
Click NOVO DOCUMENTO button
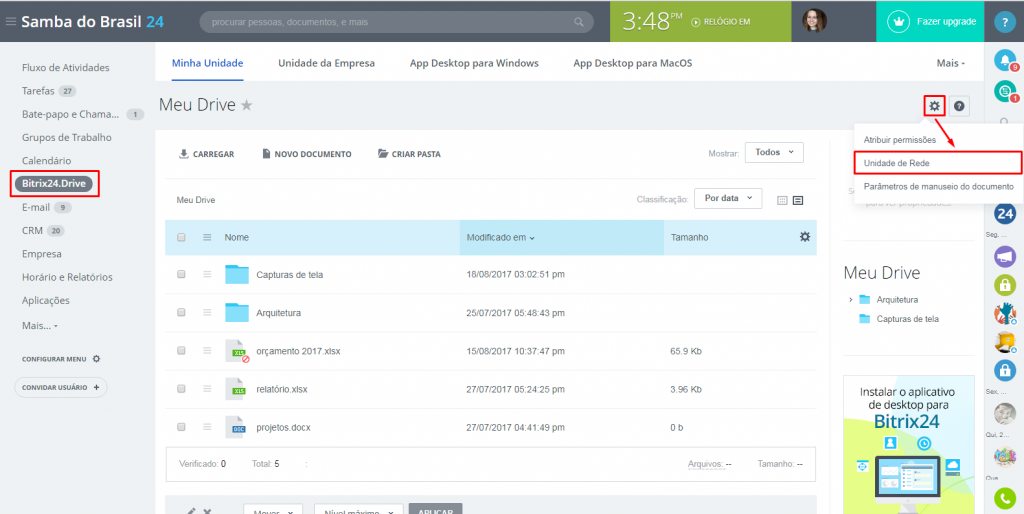[306, 154]
